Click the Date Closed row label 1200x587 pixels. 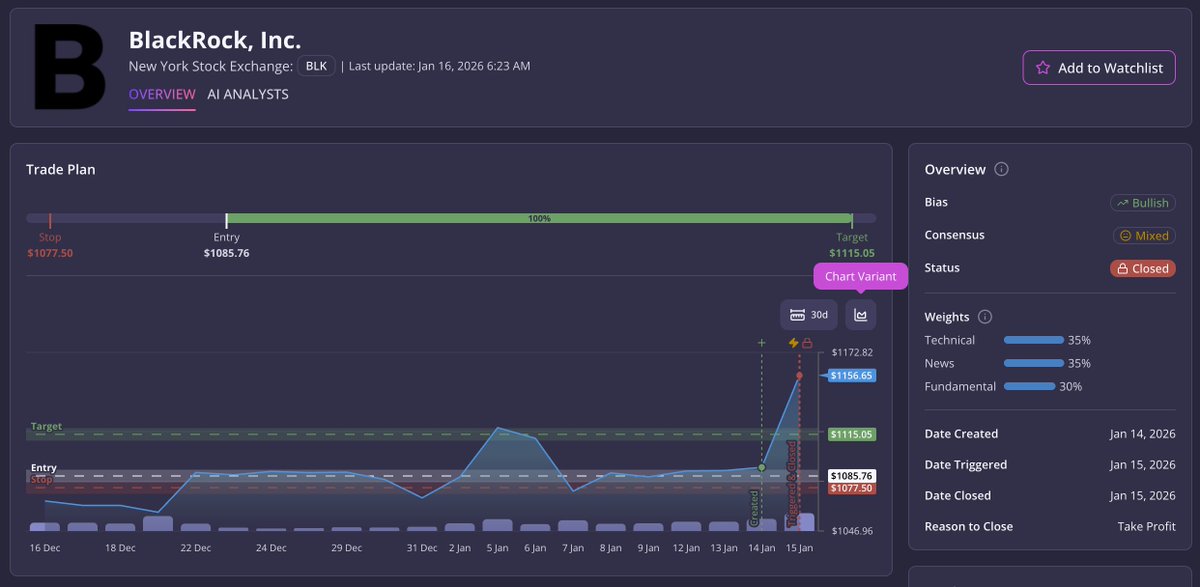coord(958,495)
